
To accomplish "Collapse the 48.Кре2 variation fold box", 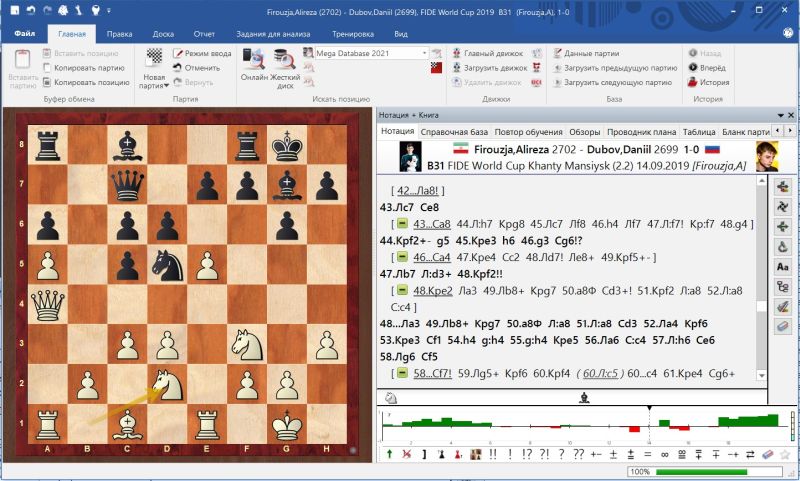I will click(402, 290).
